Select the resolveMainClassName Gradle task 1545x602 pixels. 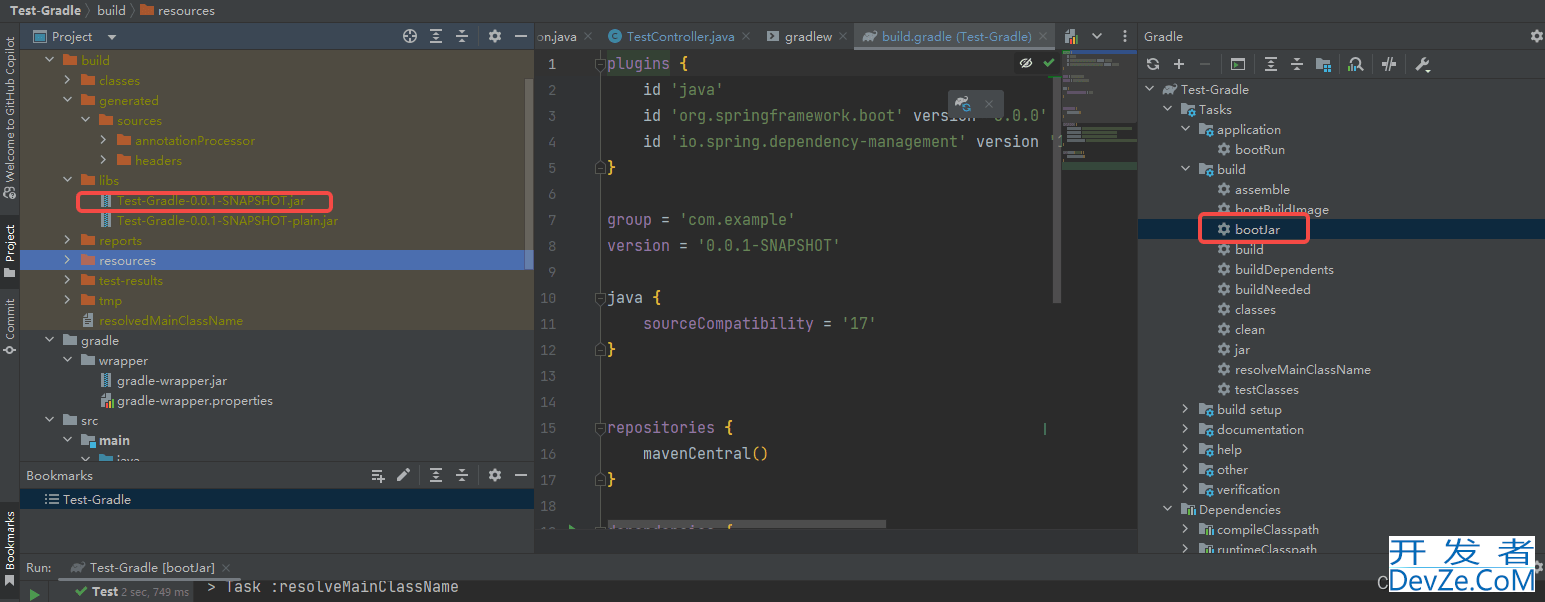click(1302, 369)
